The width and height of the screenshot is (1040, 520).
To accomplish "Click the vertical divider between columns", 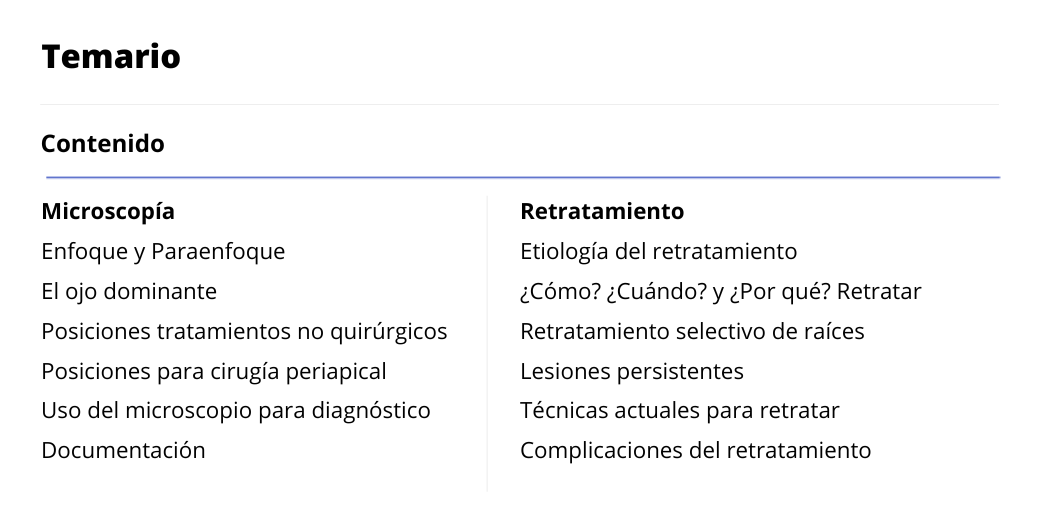I will coord(487,344).
